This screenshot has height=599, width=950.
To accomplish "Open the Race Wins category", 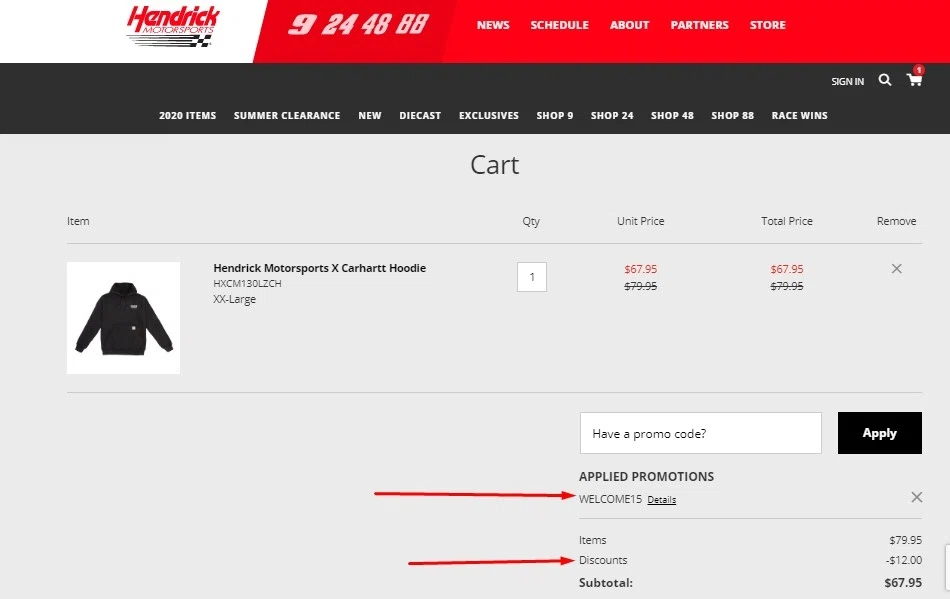I will click(799, 115).
